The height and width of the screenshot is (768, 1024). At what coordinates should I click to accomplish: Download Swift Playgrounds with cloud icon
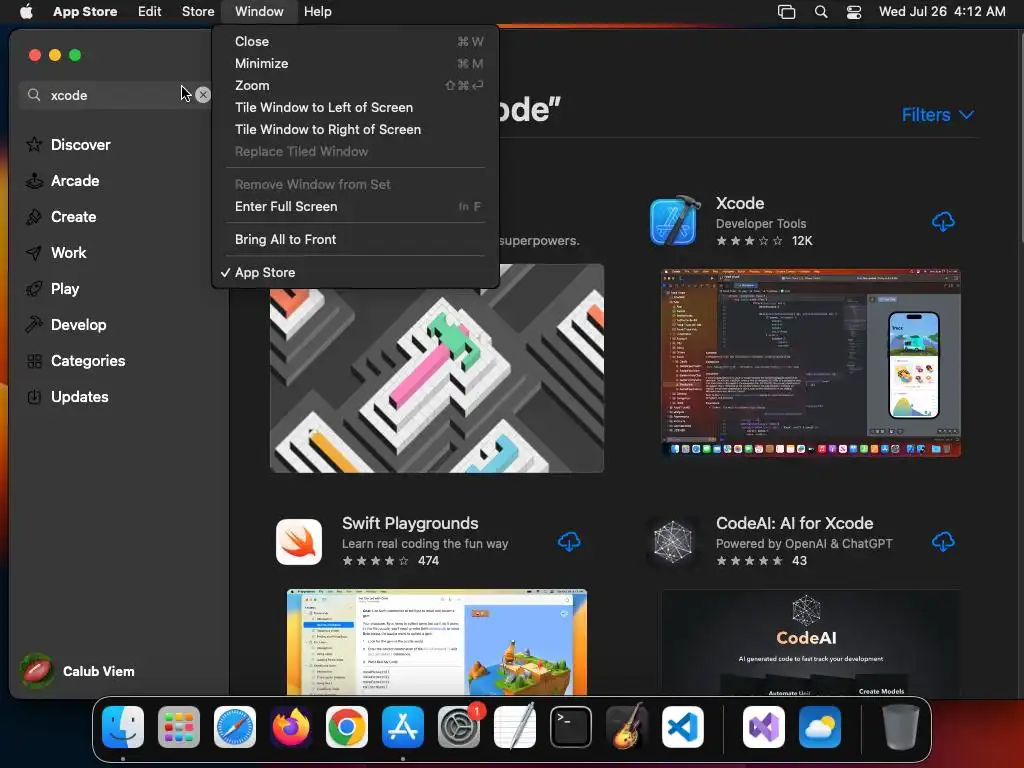click(x=569, y=542)
